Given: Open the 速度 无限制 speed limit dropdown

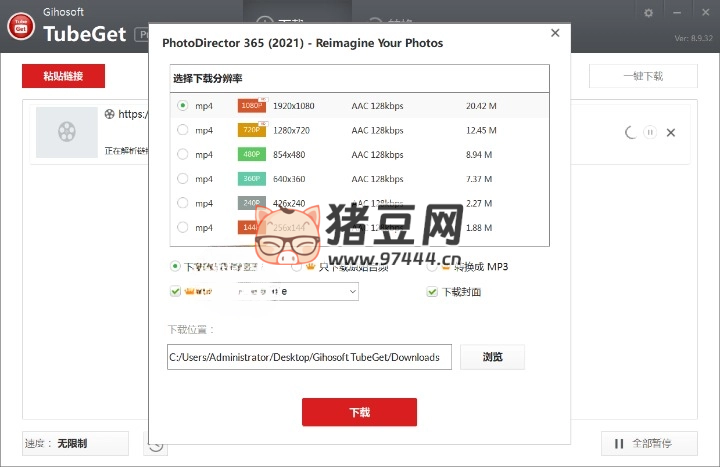Looking at the screenshot, I should [x=76, y=443].
